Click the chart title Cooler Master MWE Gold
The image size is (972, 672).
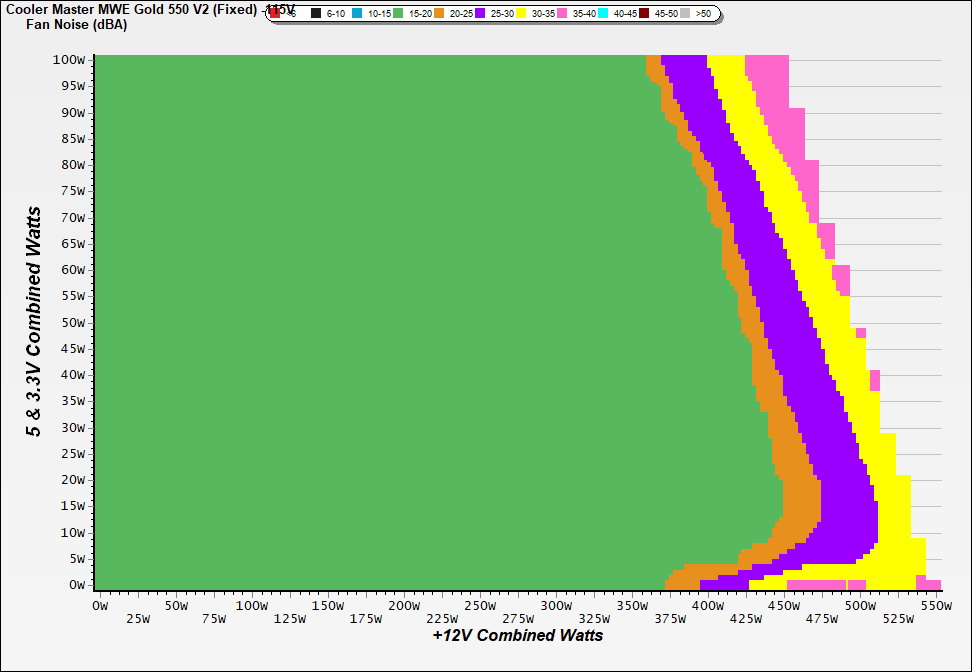132,10
